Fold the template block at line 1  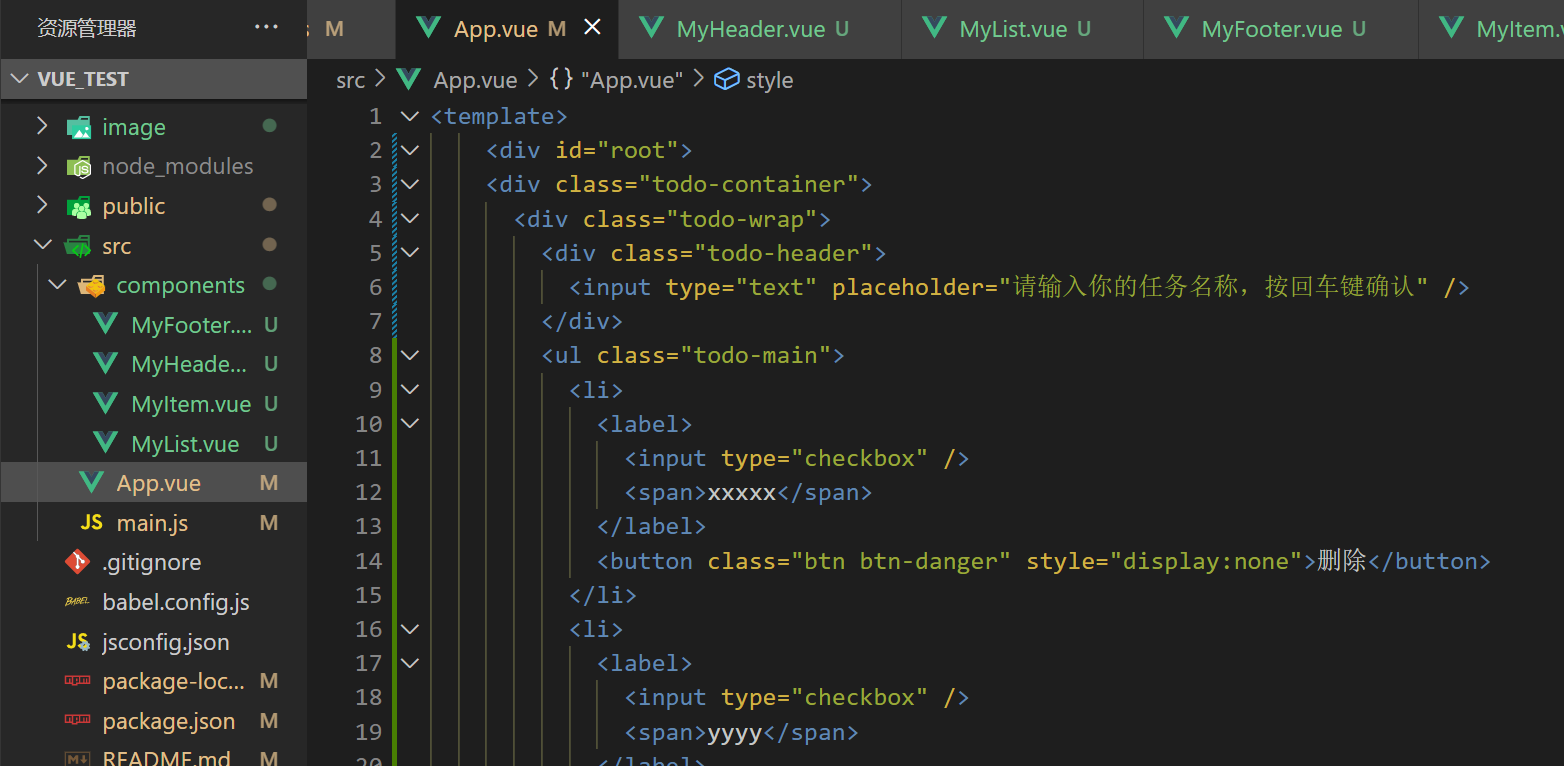[410, 116]
